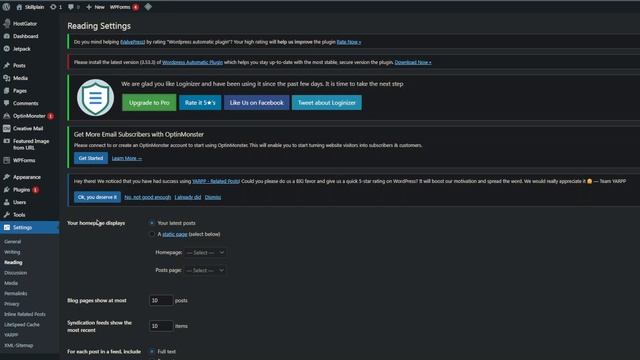Viewport: 640px width, 360px height.
Task: Click the Jetpack sidebar icon
Action: coord(7,49)
